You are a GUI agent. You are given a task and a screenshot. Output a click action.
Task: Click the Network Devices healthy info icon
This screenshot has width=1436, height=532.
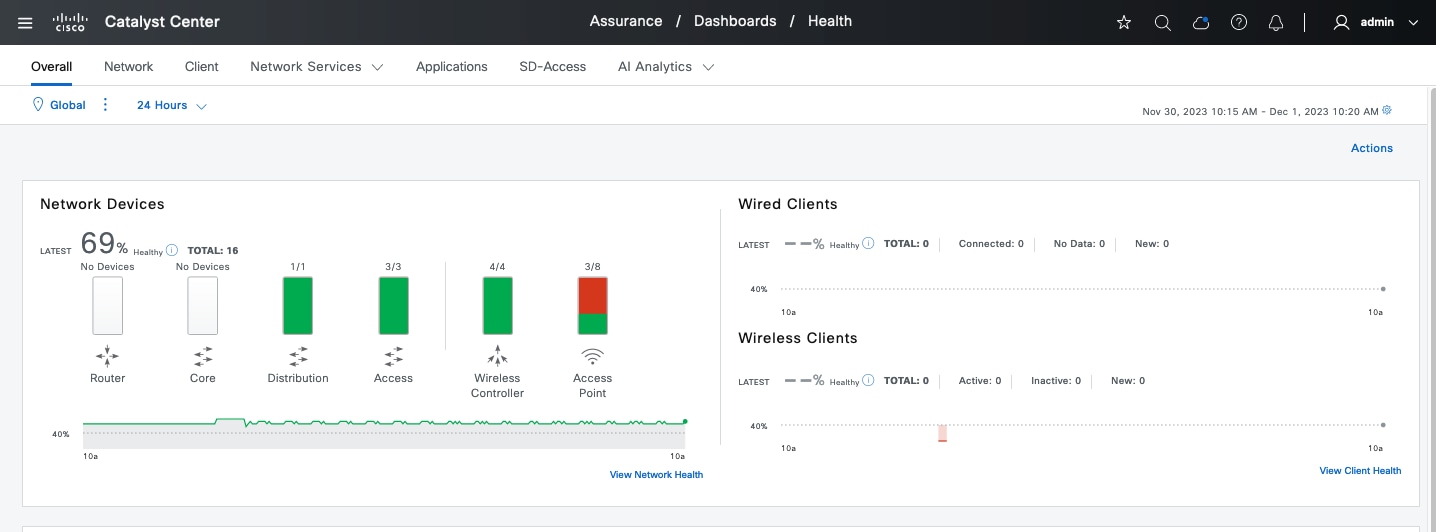pos(171,250)
